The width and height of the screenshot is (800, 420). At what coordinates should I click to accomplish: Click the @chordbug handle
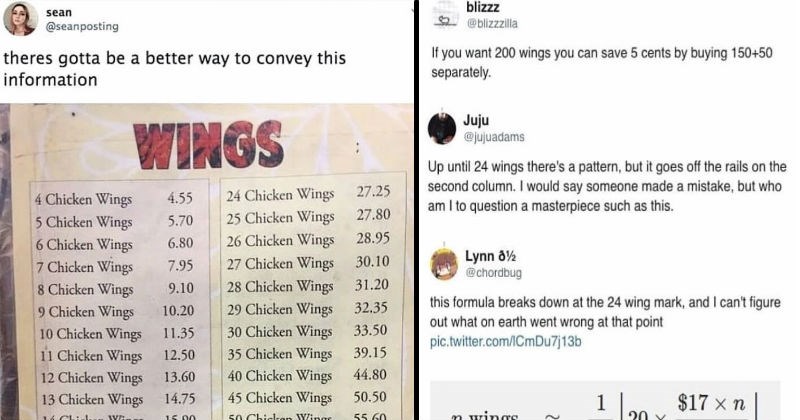point(493,273)
